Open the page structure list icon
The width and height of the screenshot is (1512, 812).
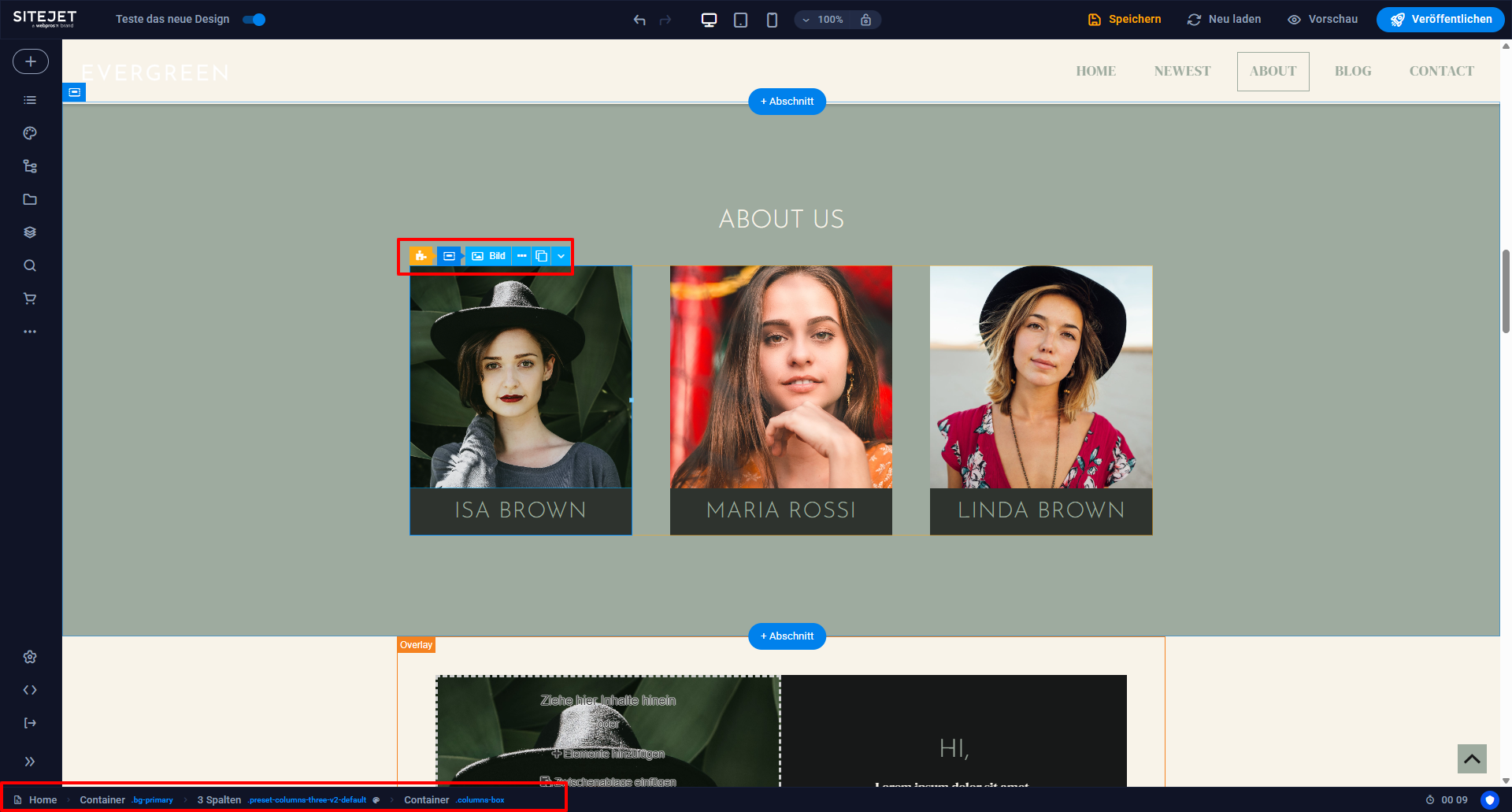click(30, 100)
